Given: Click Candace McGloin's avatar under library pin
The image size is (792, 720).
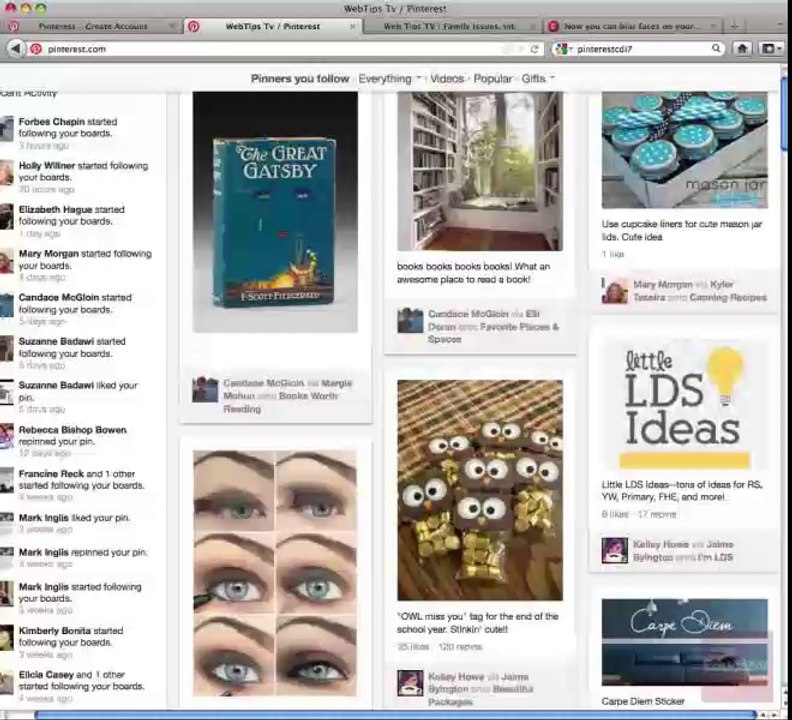Looking at the screenshot, I should tap(410, 320).
